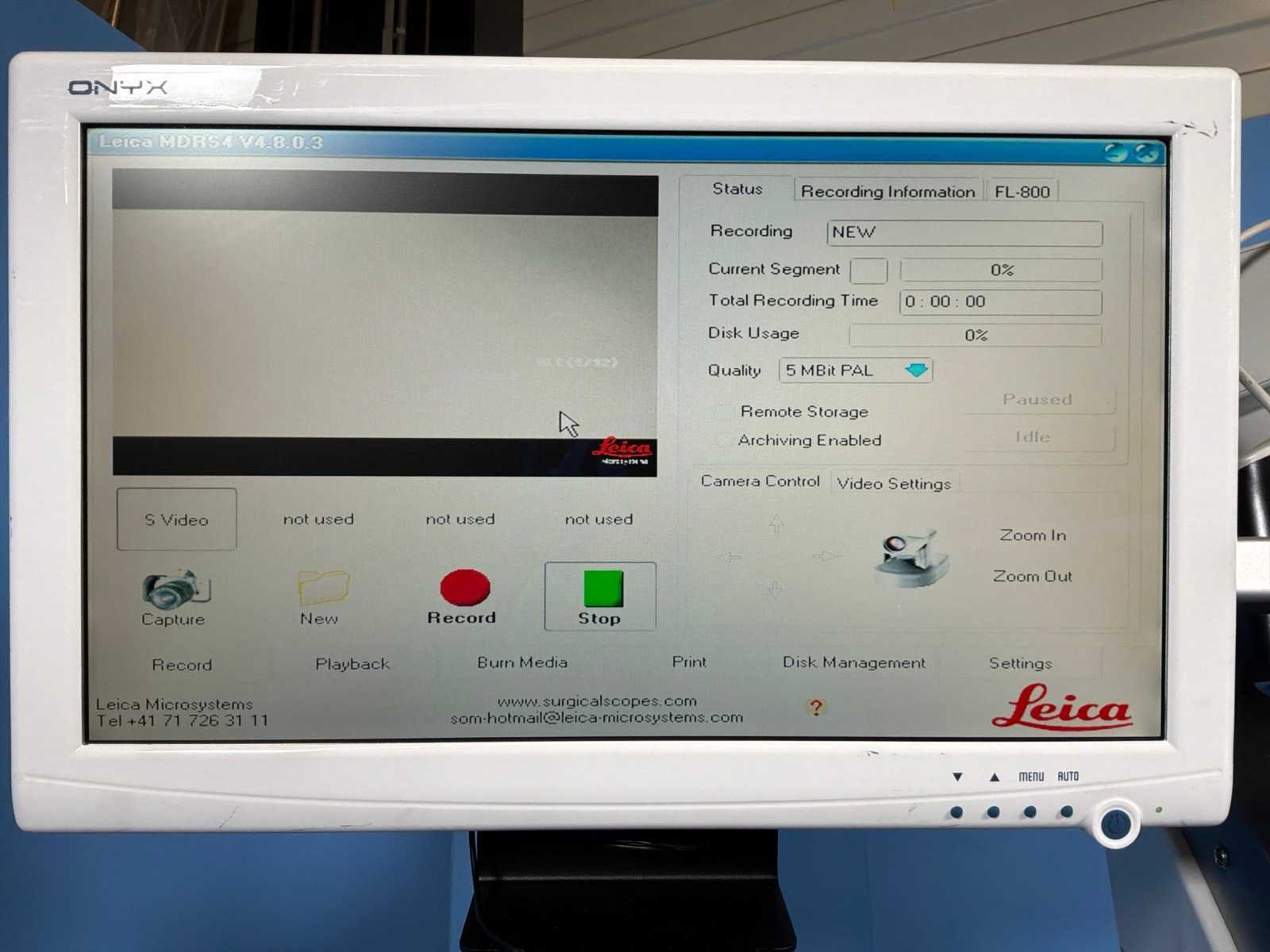This screenshot has width=1270, height=952.
Task: Open the Quality dropdown arrow
Action: point(916,370)
